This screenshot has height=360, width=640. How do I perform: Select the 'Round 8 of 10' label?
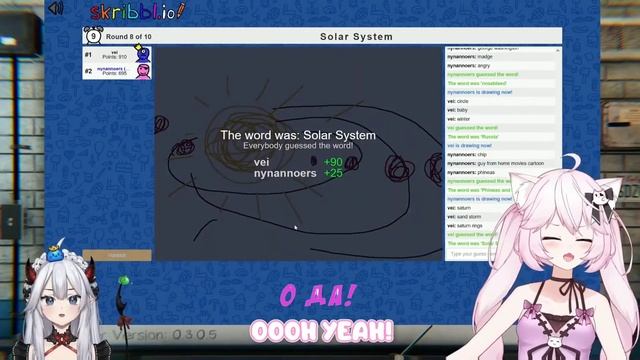[129, 37]
